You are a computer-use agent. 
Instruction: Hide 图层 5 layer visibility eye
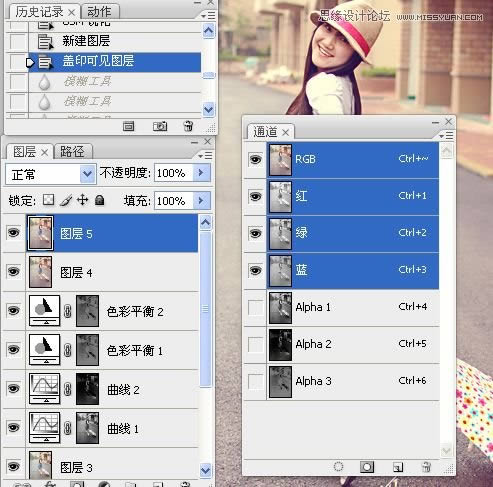point(13,232)
